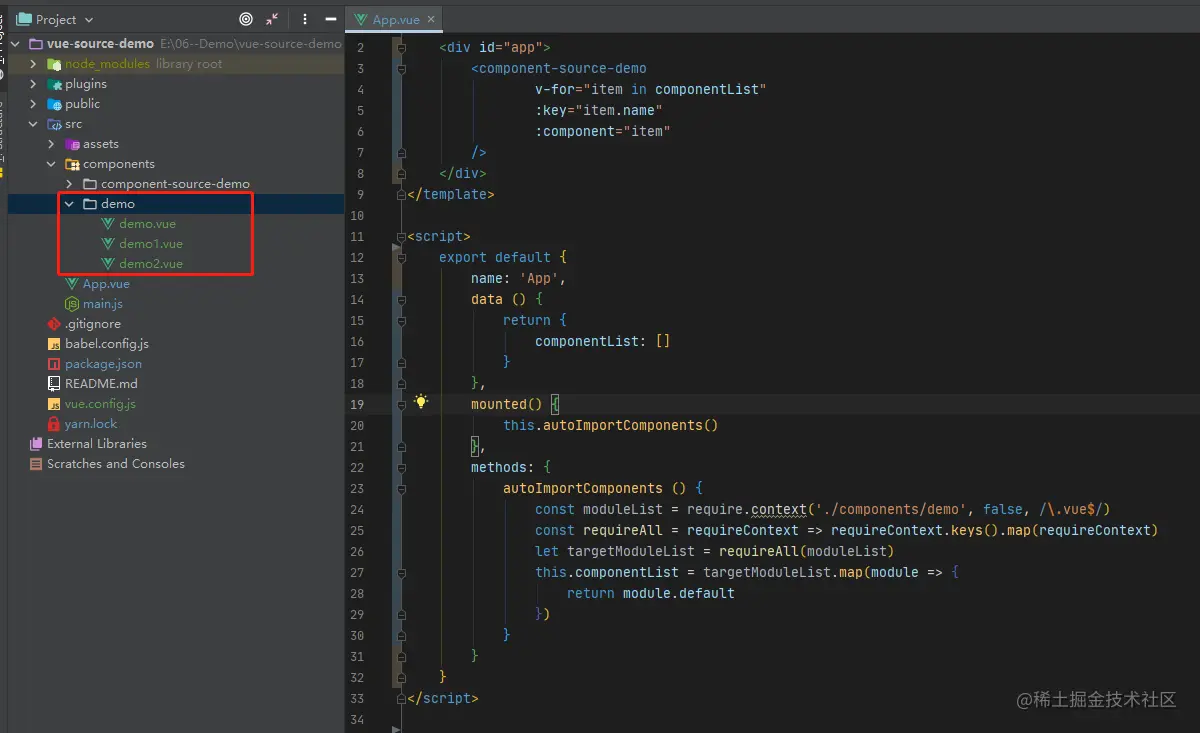The image size is (1200, 733).
Task: Click the folder icon of src
Action: coord(54,124)
